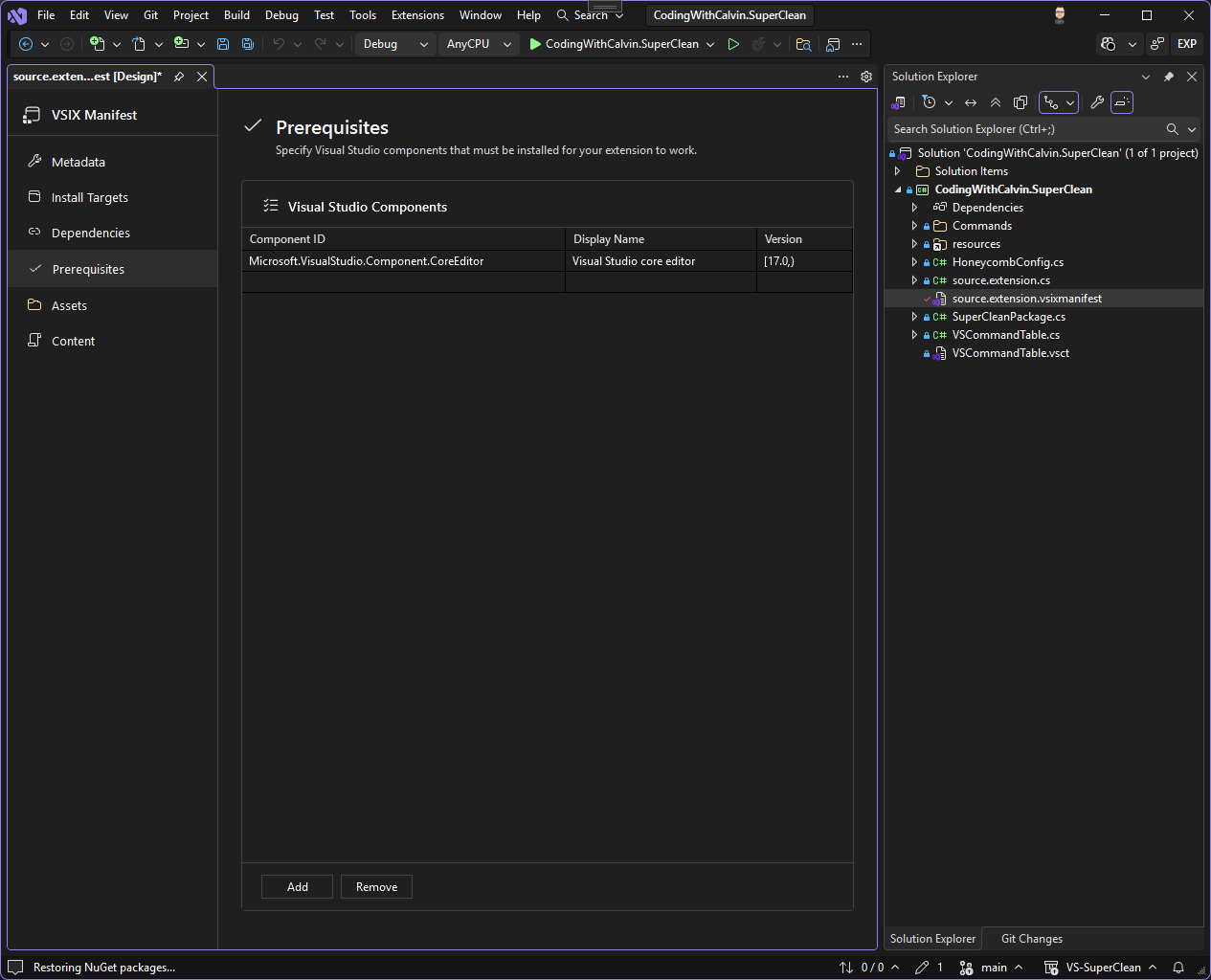
Task: Click Start Without Debugging outline play icon
Action: (x=733, y=44)
